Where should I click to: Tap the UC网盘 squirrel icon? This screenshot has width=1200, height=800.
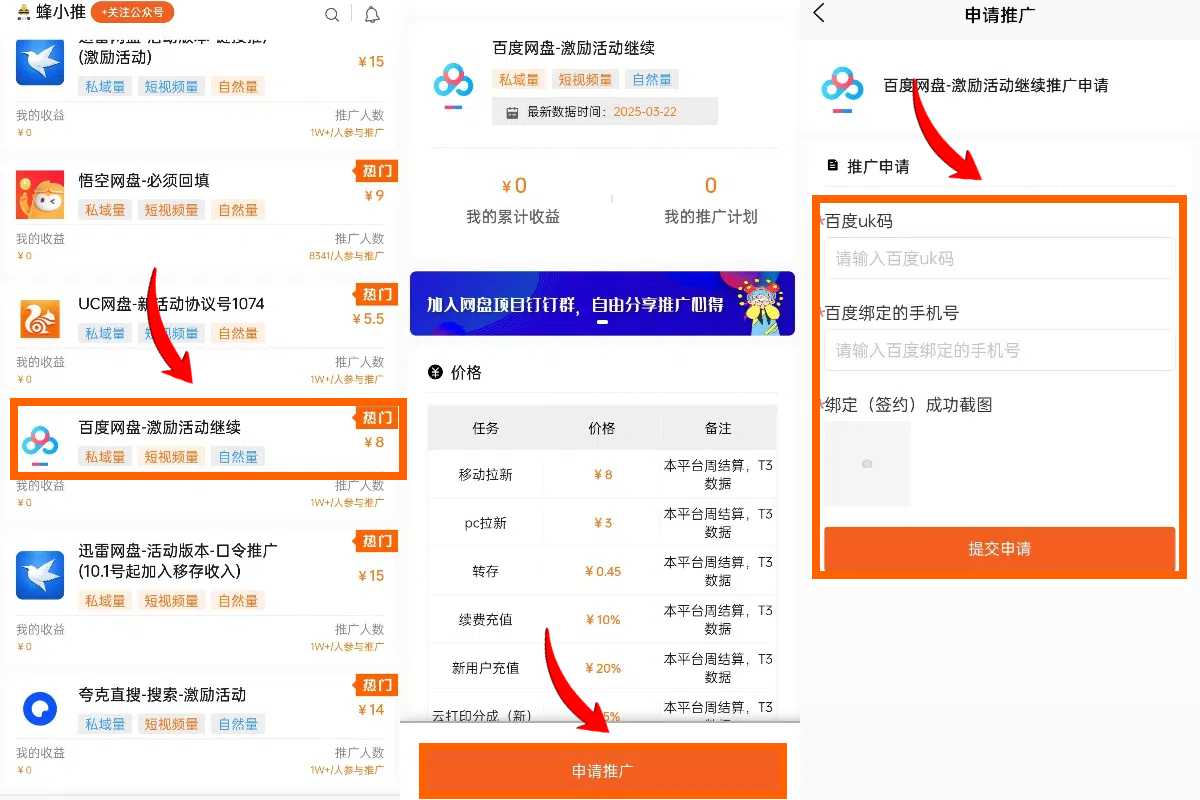pyautogui.click(x=40, y=318)
